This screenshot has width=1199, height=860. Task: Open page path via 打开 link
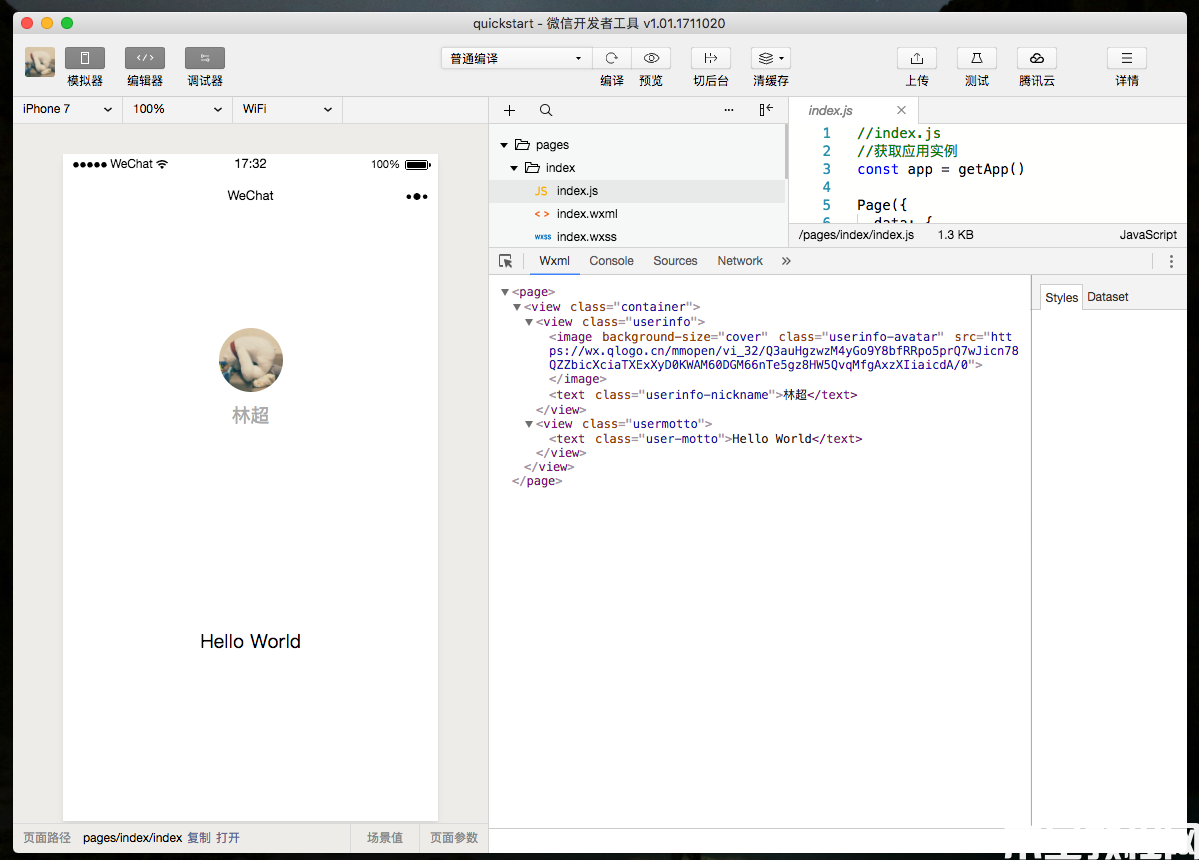[228, 838]
